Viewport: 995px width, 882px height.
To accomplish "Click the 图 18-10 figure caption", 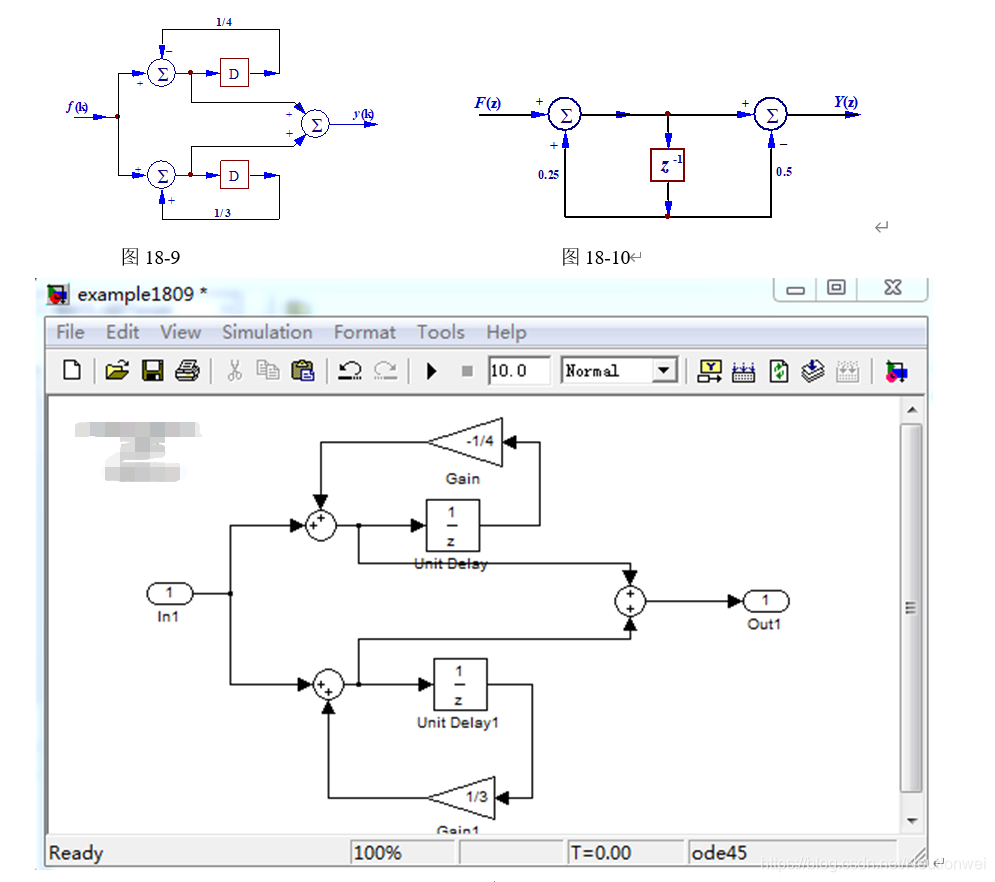I will tap(596, 257).
